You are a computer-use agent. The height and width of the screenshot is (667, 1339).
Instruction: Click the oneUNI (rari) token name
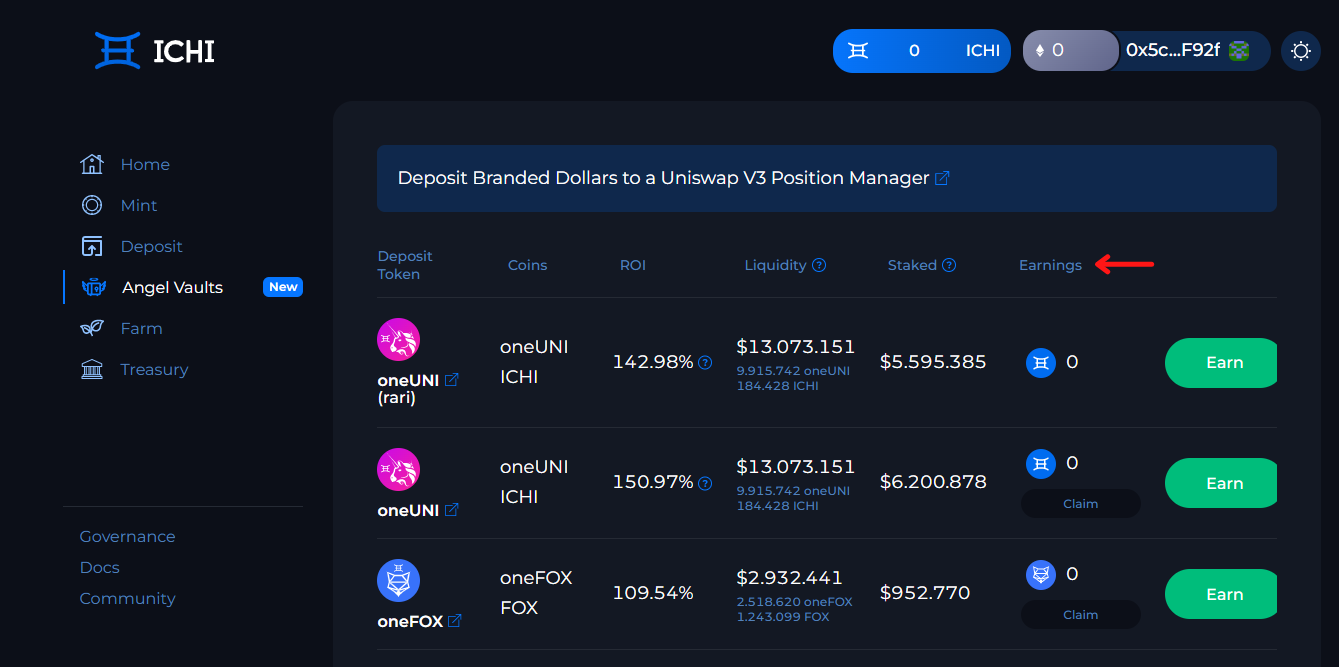click(x=409, y=389)
